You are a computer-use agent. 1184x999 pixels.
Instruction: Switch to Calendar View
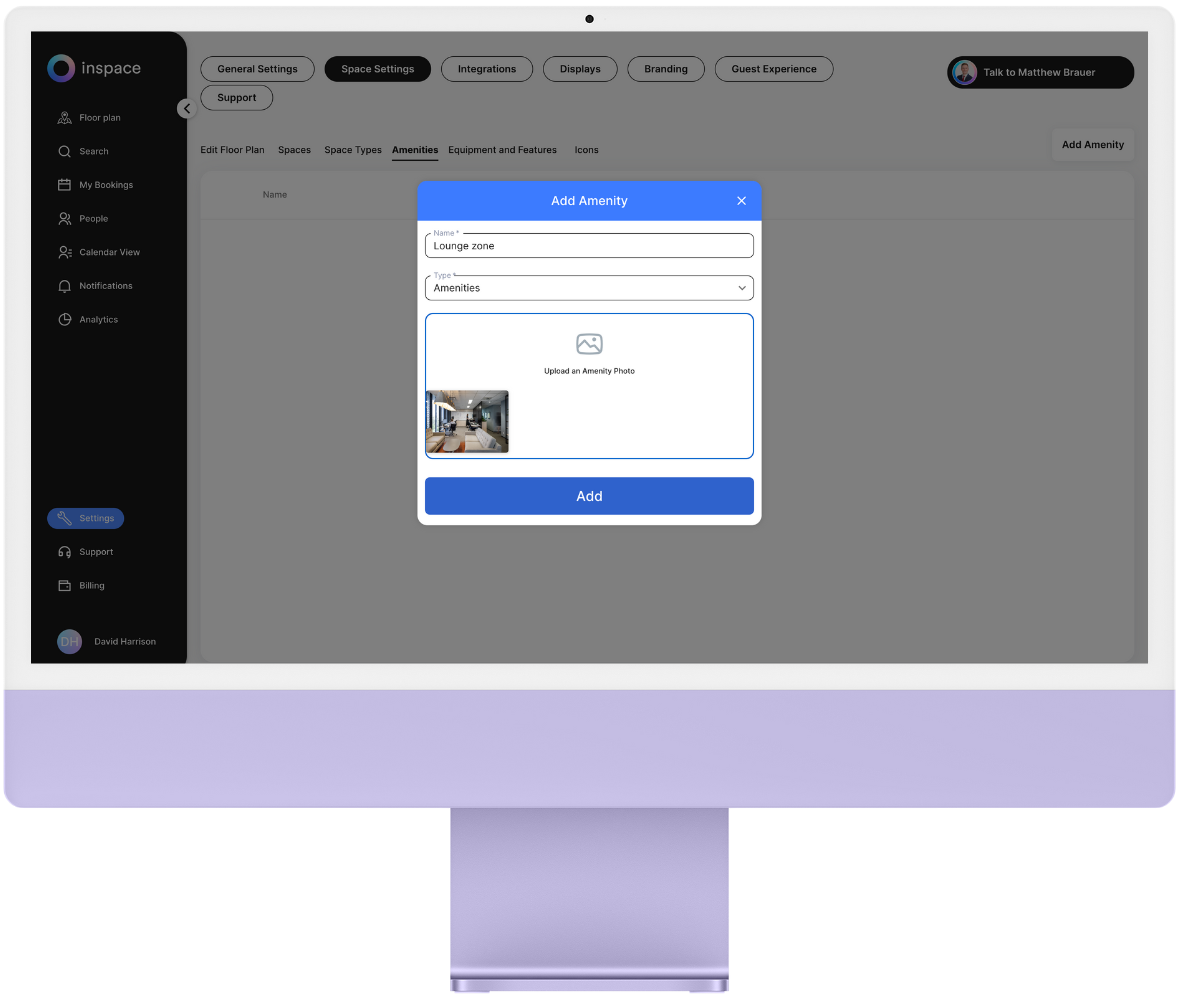point(99,252)
